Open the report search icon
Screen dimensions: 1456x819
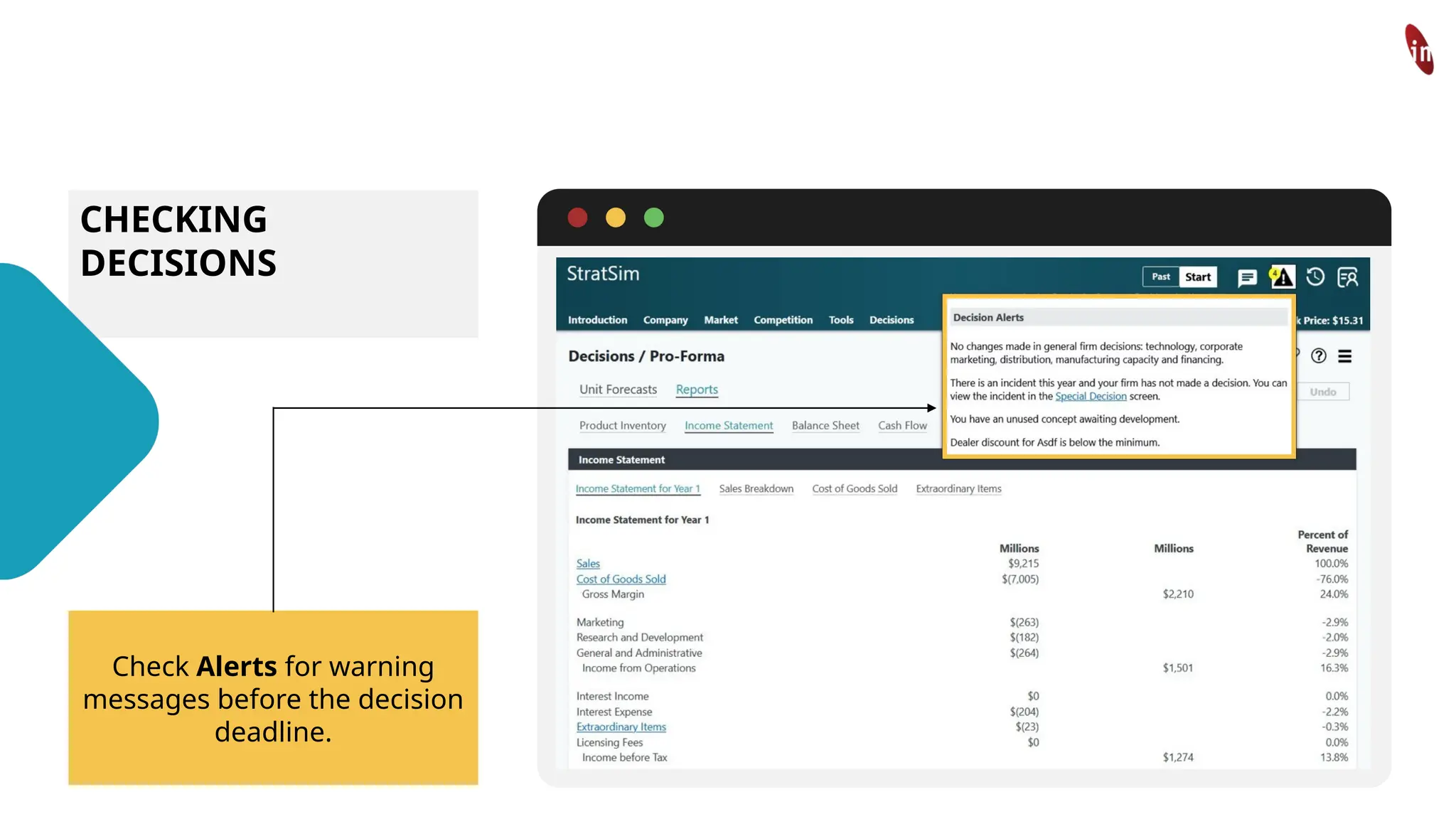[1347, 277]
